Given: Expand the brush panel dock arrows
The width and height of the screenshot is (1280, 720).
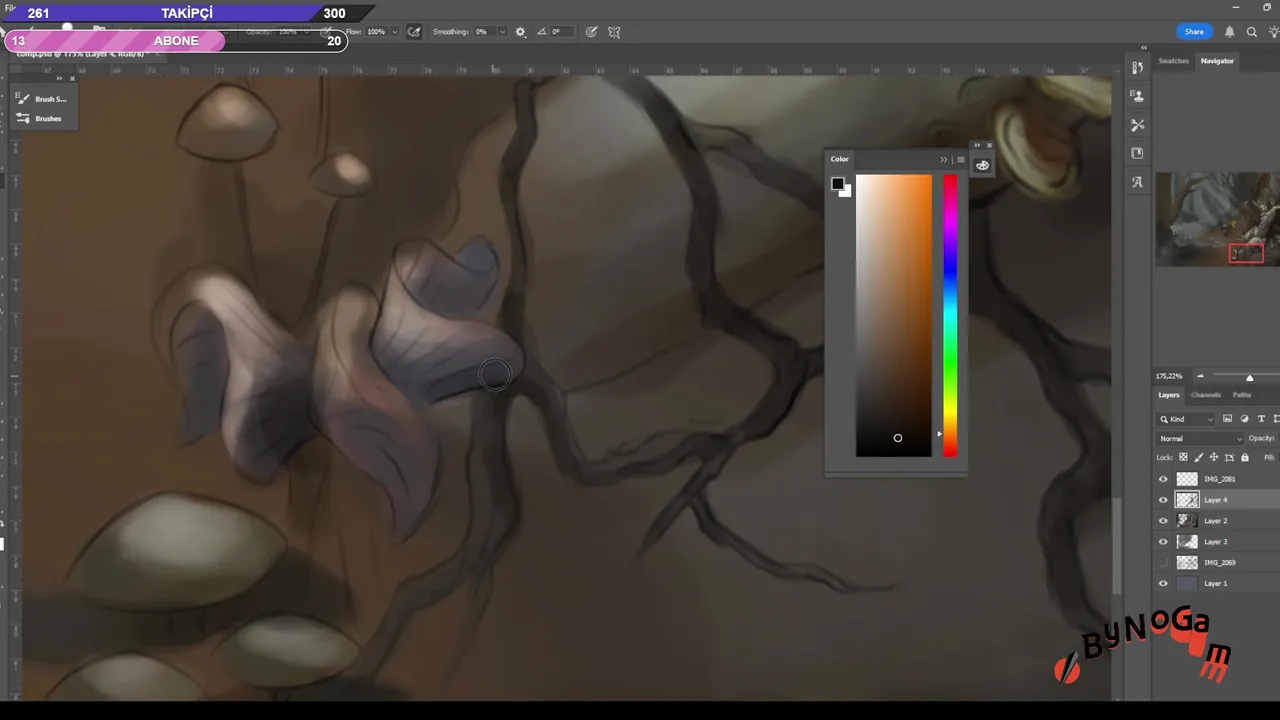Looking at the screenshot, I should click(x=59, y=78).
